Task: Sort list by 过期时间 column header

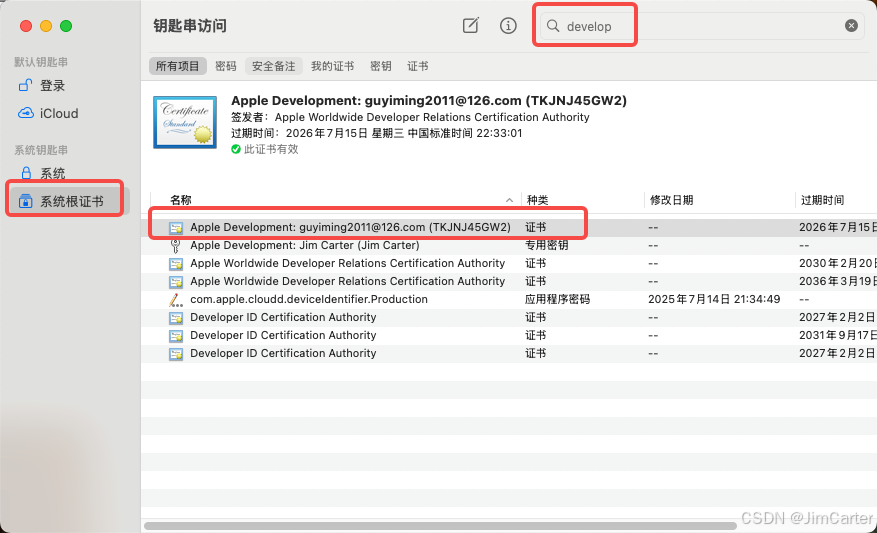Action: pyautogui.click(x=822, y=200)
